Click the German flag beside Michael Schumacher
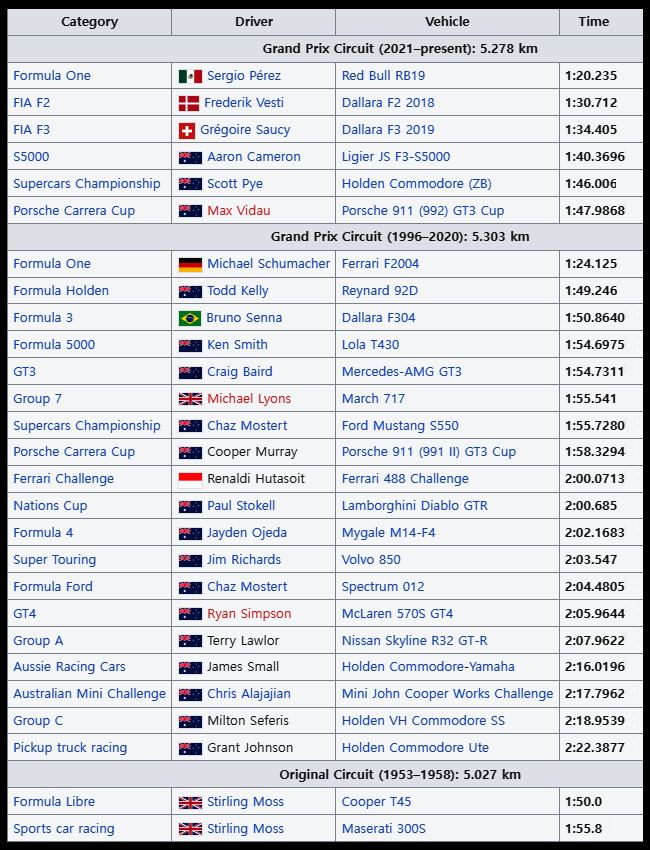The height and width of the screenshot is (850, 650). point(190,265)
